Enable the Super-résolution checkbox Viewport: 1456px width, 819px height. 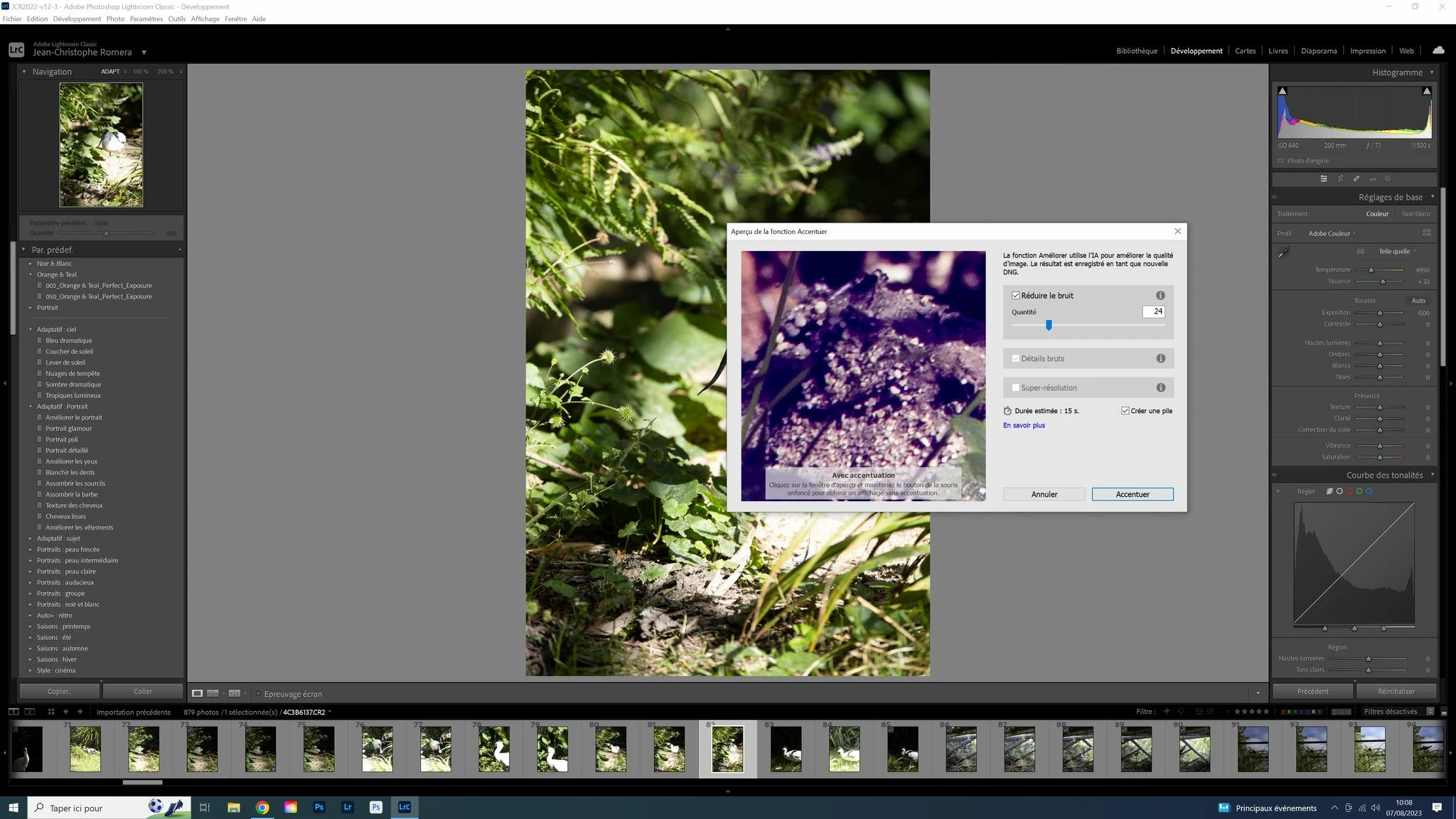pos(1016,388)
